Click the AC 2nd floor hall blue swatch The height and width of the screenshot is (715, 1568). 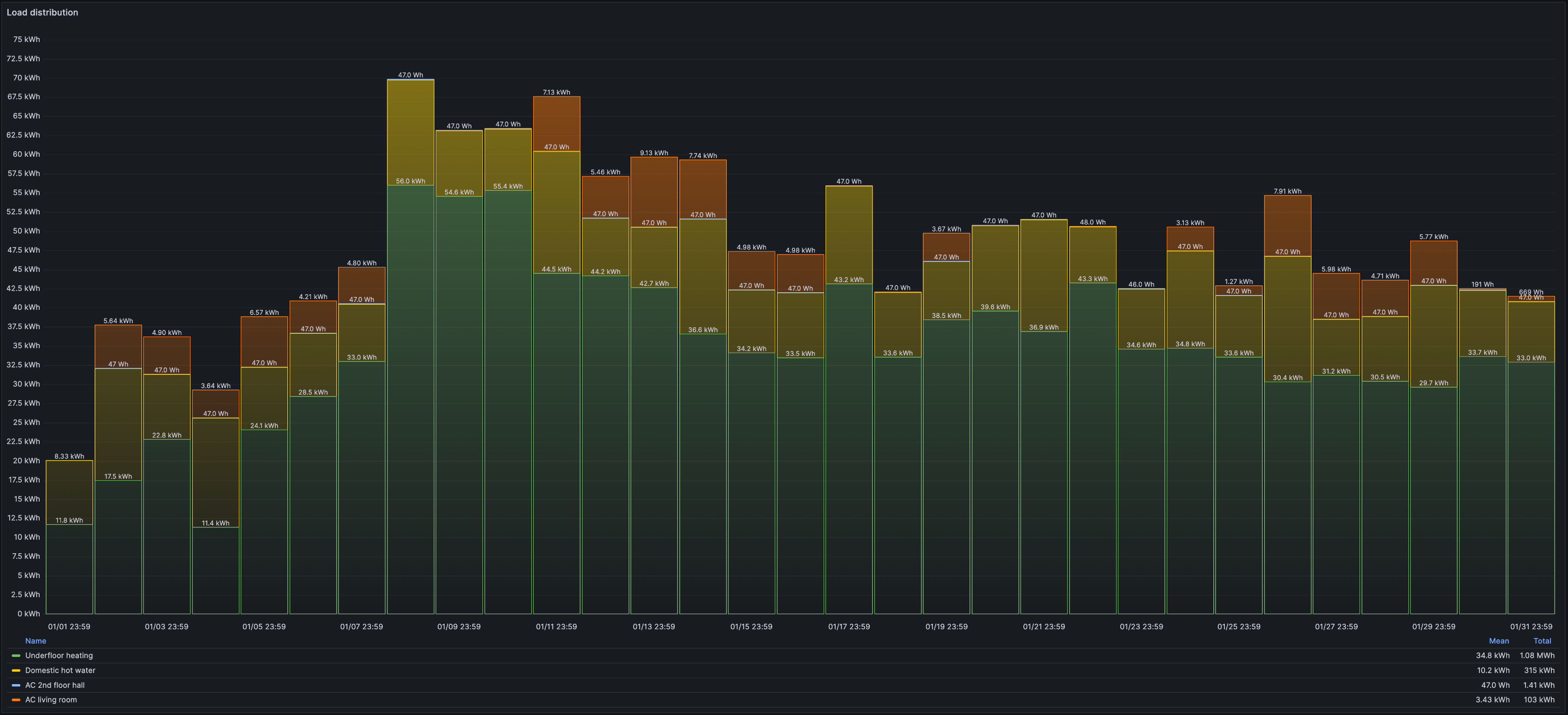16,685
